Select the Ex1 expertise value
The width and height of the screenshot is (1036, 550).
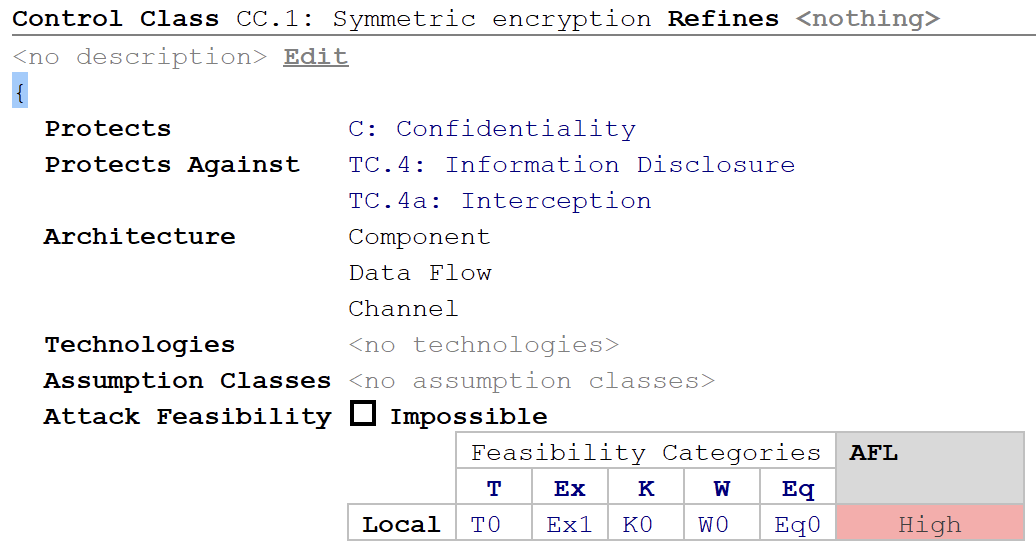(x=569, y=524)
